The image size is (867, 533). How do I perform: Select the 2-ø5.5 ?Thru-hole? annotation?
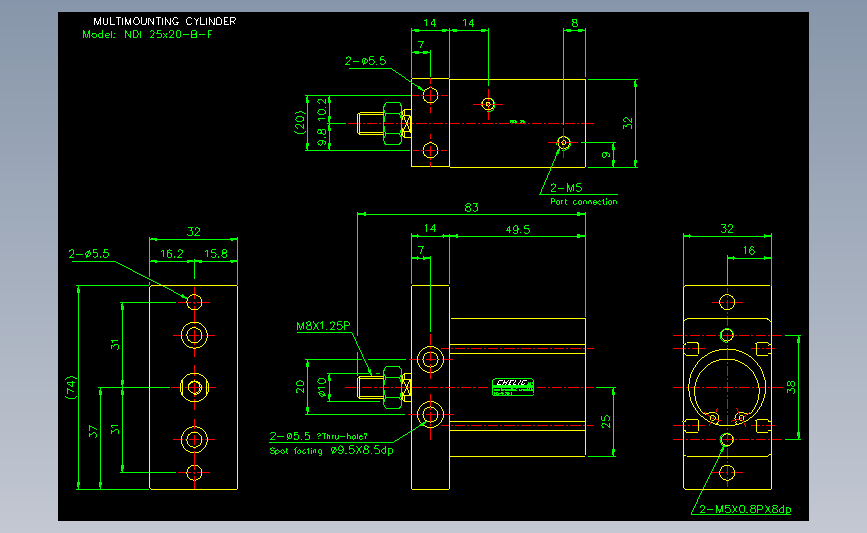pos(318,436)
